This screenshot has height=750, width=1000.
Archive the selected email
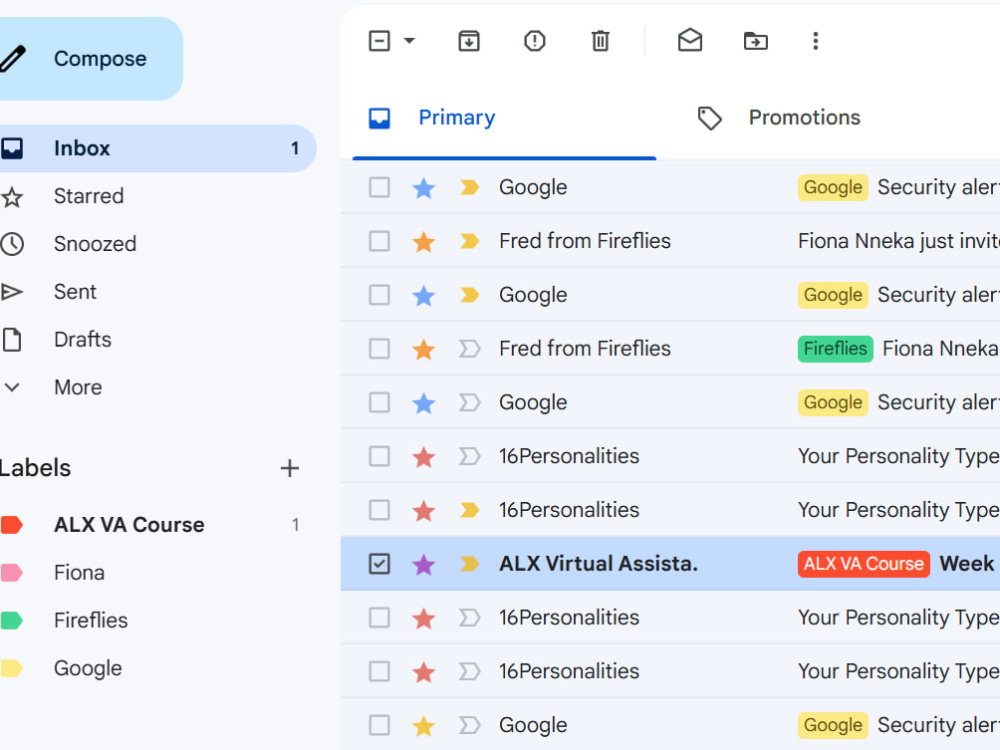[469, 41]
